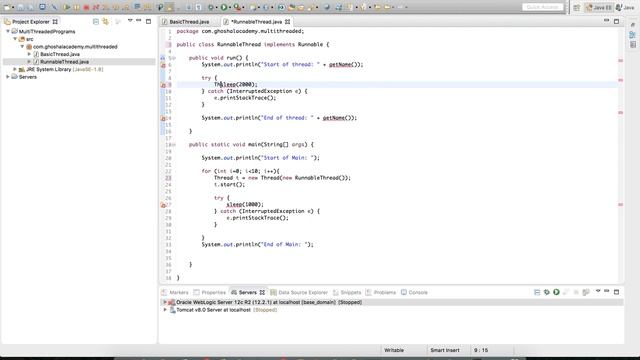Click the error marker on line 14
Image resolution: width=640 pixels, height=360 pixels.
(x=163, y=118)
